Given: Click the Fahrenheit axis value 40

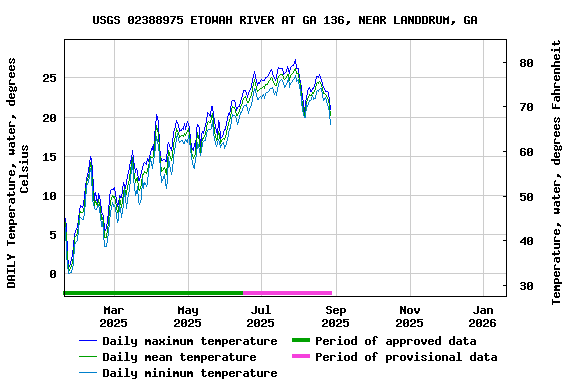Looking at the screenshot, I should click(526, 241).
